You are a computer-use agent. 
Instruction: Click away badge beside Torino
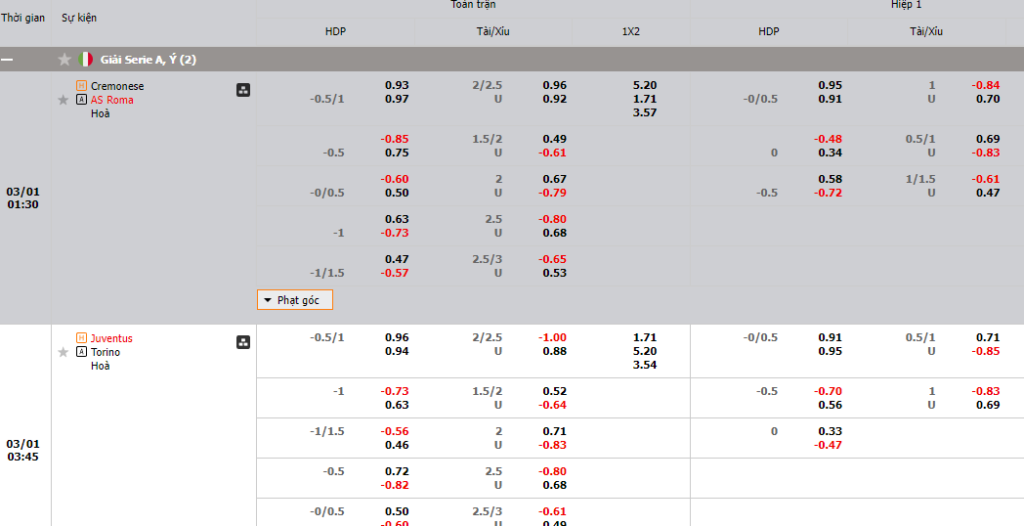click(x=81, y=352)
